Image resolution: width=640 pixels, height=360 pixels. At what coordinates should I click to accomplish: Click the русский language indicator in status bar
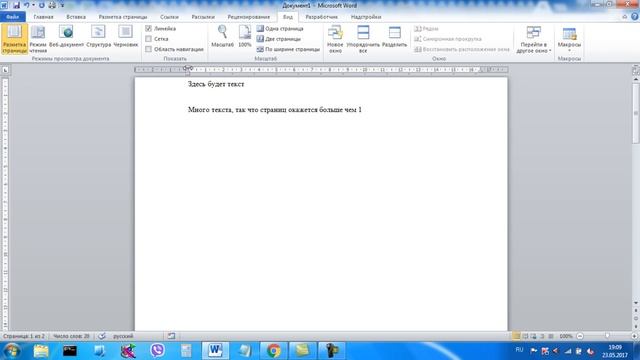[x=123, y=336]
